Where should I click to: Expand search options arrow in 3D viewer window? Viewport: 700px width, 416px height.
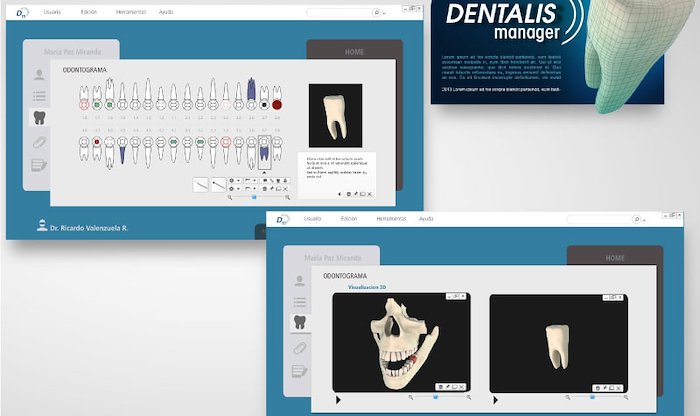point(644,220)
